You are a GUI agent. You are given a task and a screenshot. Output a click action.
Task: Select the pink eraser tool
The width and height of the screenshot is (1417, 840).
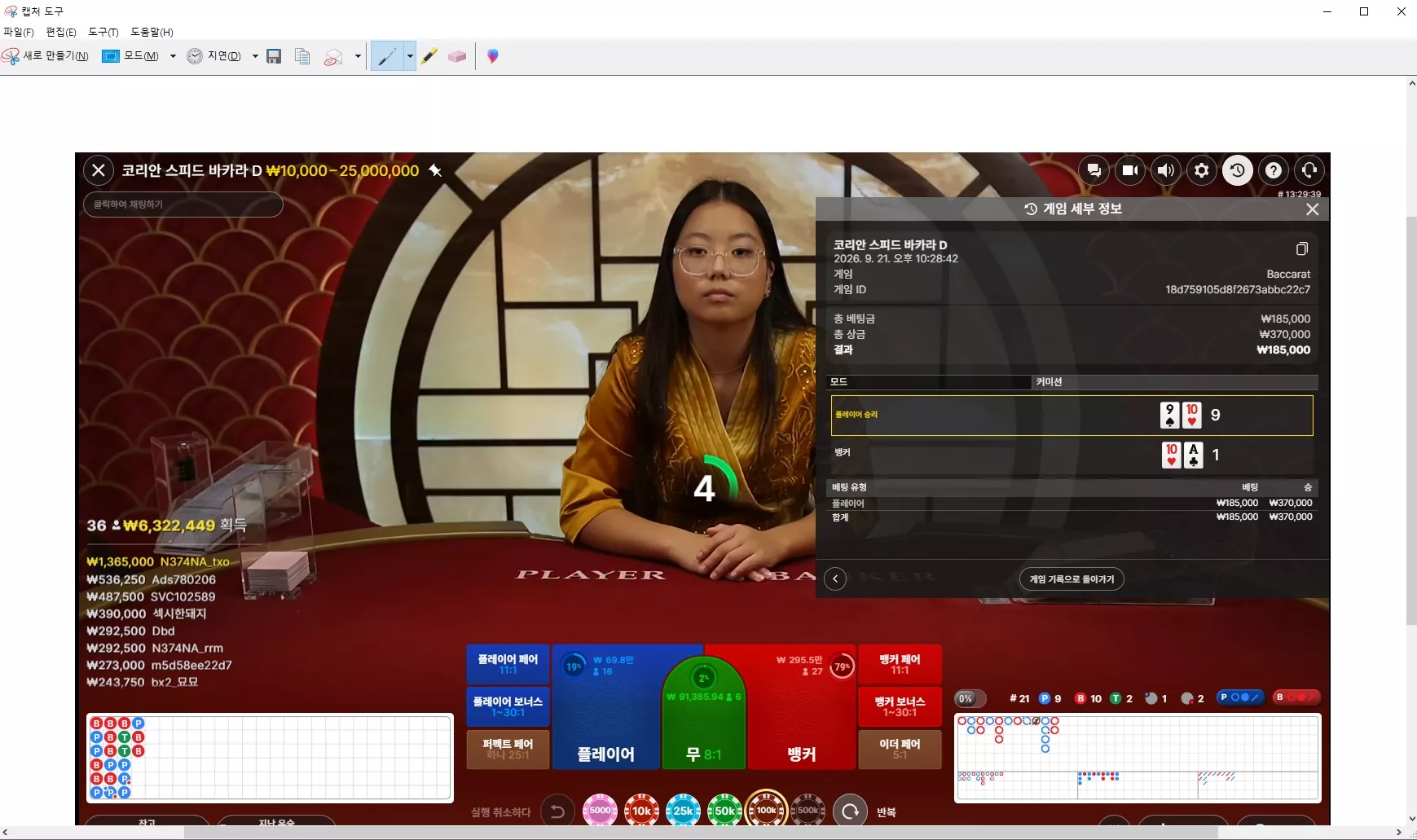pyautogui.click(x=457, y=56)
